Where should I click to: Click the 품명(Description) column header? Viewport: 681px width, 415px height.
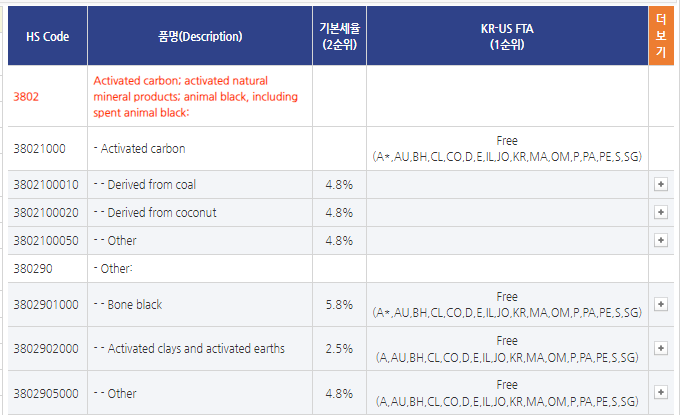click(x=200, y=36)
